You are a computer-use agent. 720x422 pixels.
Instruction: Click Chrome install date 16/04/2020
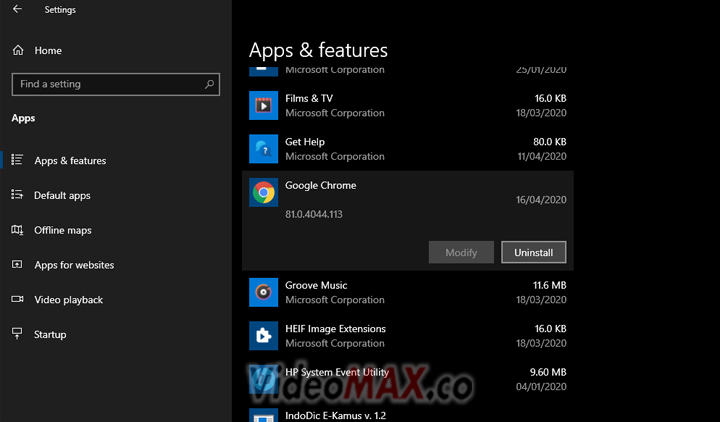click(x=541, y=200)
